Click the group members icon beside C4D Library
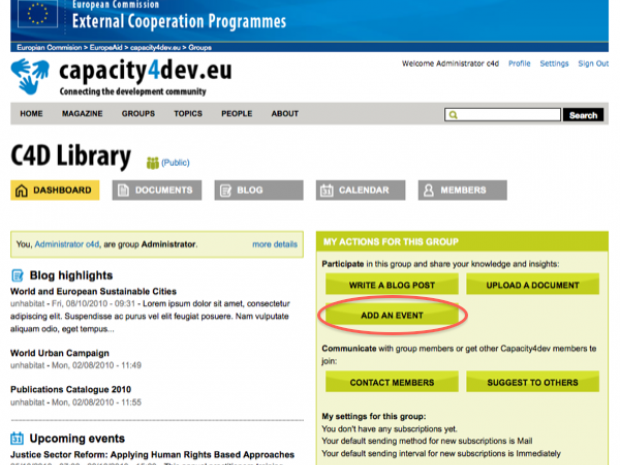Screen dimensions: 620x465 coord(153,162)
